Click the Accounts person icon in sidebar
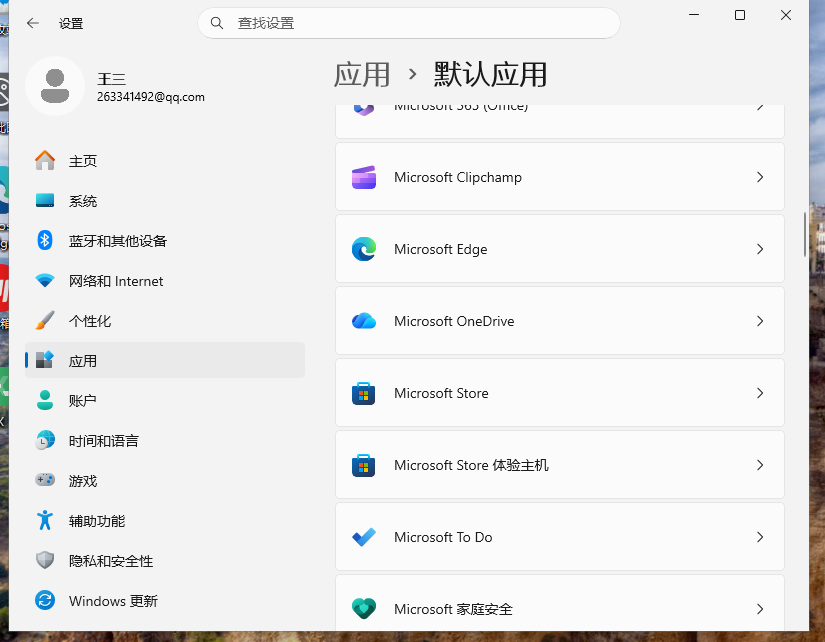Image resolution: width=825 pixels, height=642 pixels. click(x=45, y=400)
